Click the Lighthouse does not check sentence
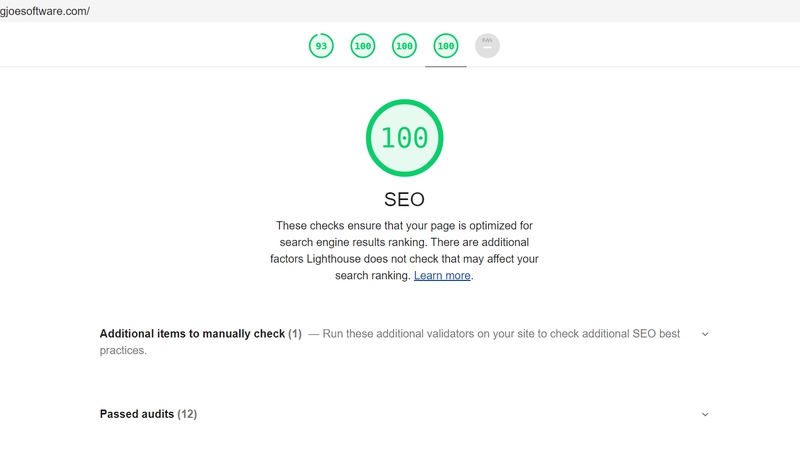Viewport: 800px width, 450px height. (404, 259)
